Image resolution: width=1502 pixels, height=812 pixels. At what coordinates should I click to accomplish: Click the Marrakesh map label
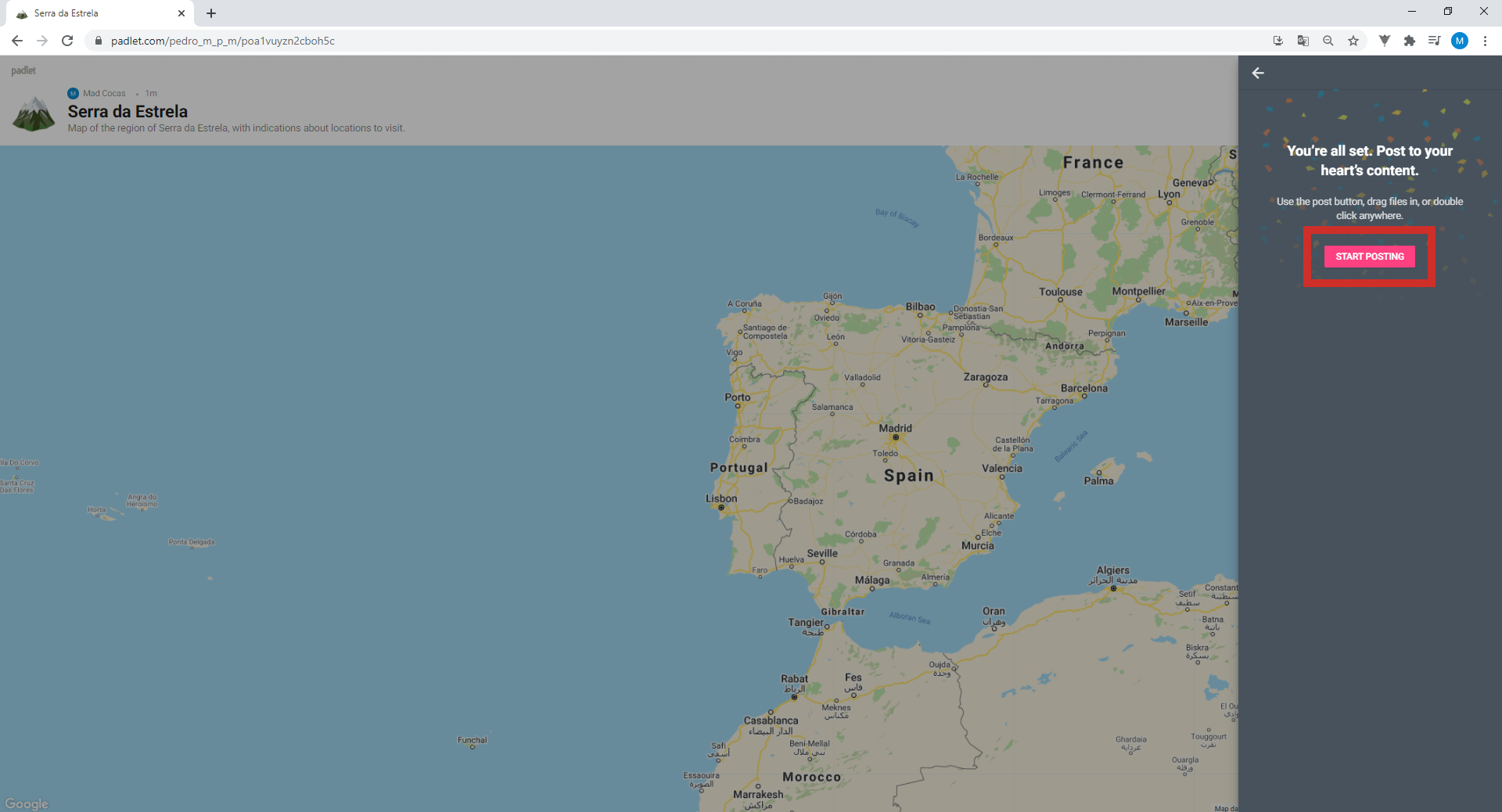[758, 794]
